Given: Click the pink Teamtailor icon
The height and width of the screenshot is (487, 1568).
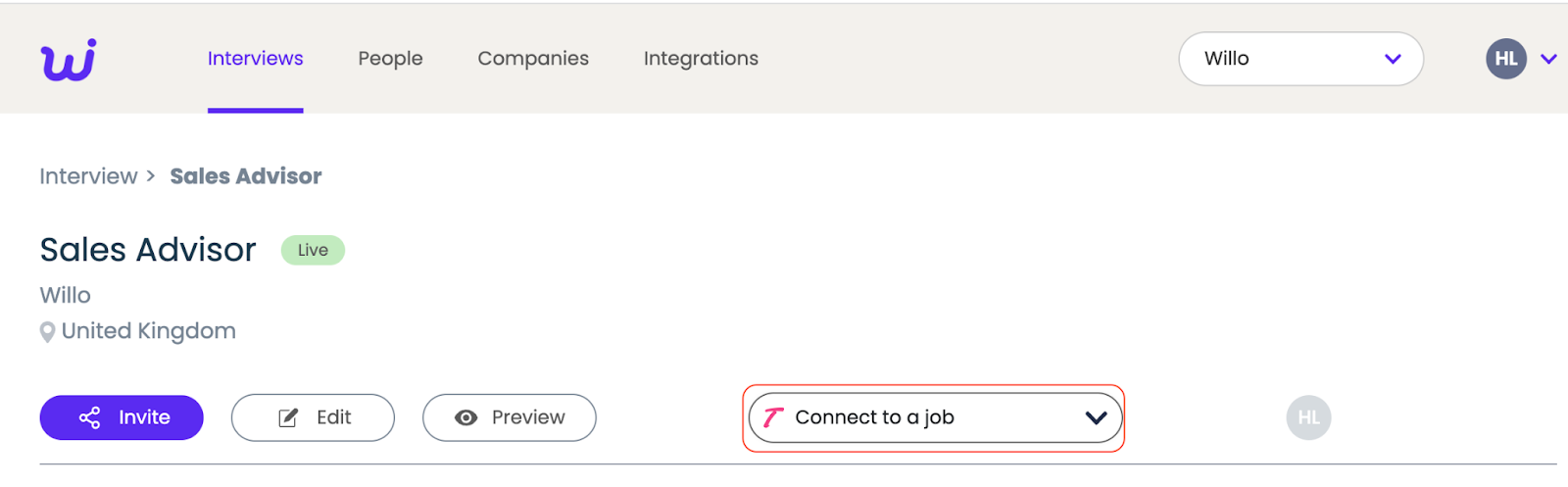Looking at the screenshot, I should (773, 418).
